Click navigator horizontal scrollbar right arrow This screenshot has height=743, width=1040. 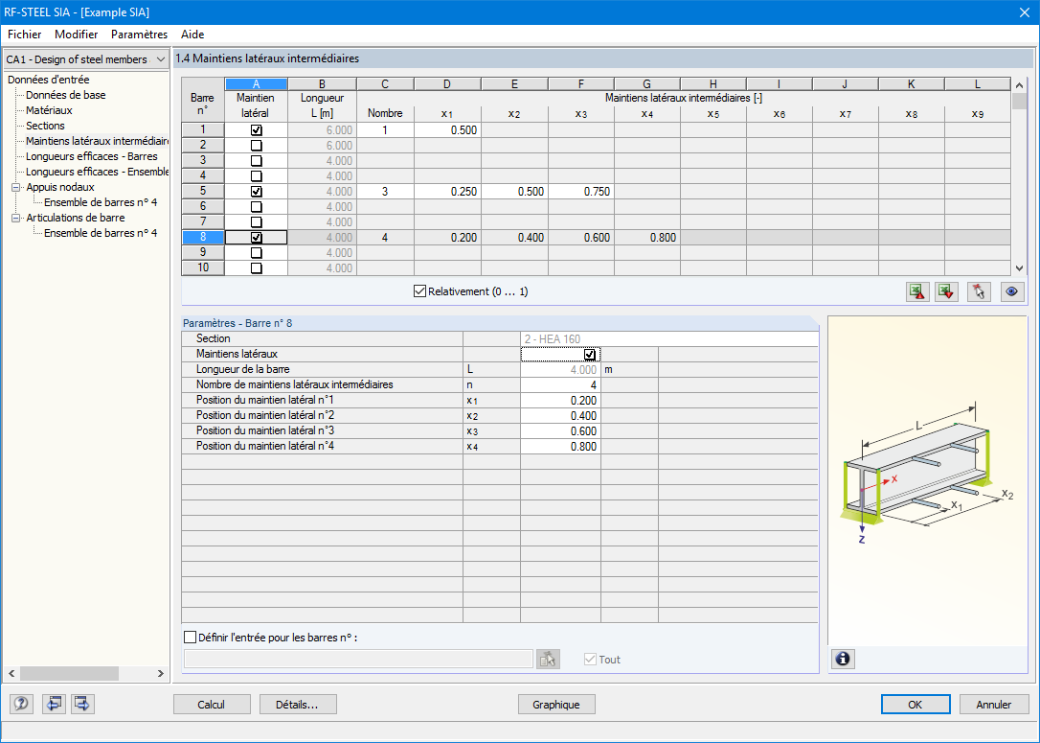point(161,673)
